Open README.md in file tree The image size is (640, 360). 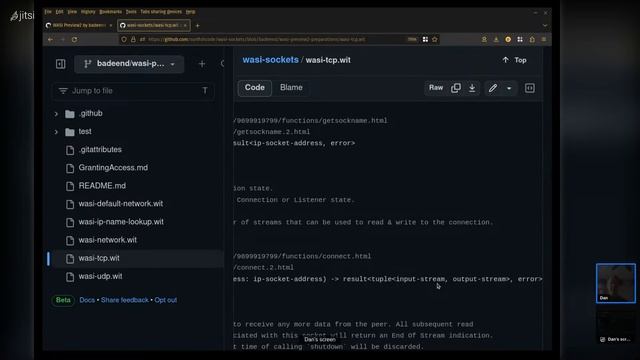(x=102, y=186)
